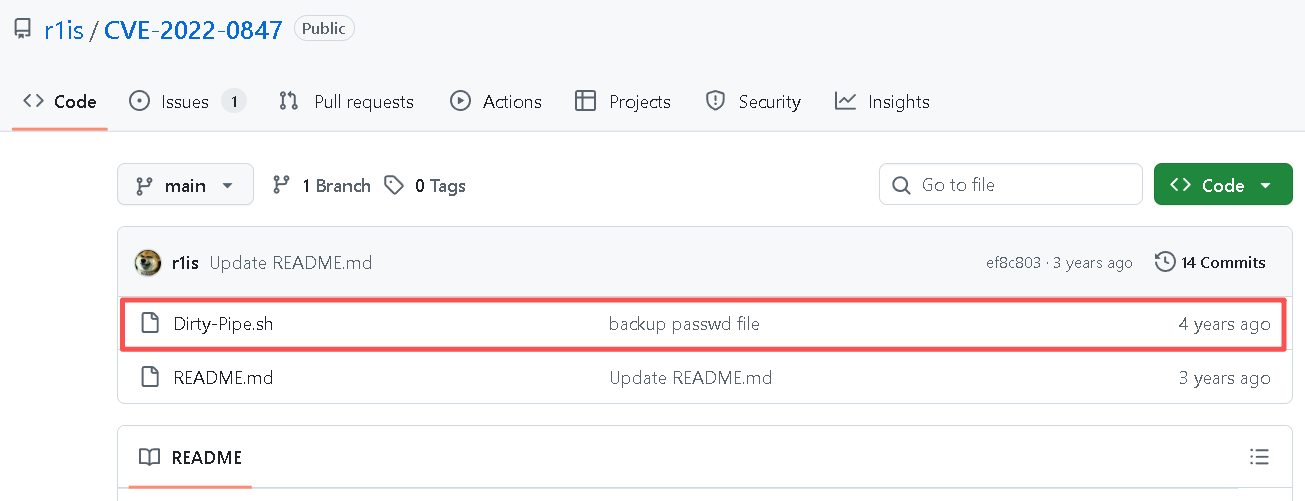Click the branch icon next to 1 Branch
1305x501 pixels.
tap(282, 185)
